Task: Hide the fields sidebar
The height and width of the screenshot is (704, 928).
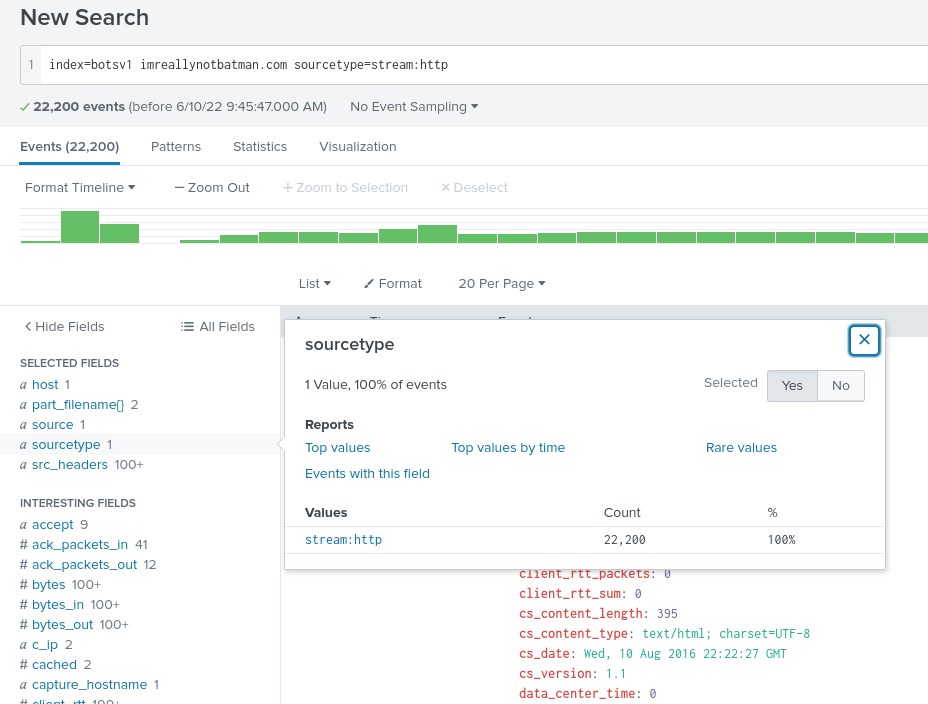Action: pos(64,327)
